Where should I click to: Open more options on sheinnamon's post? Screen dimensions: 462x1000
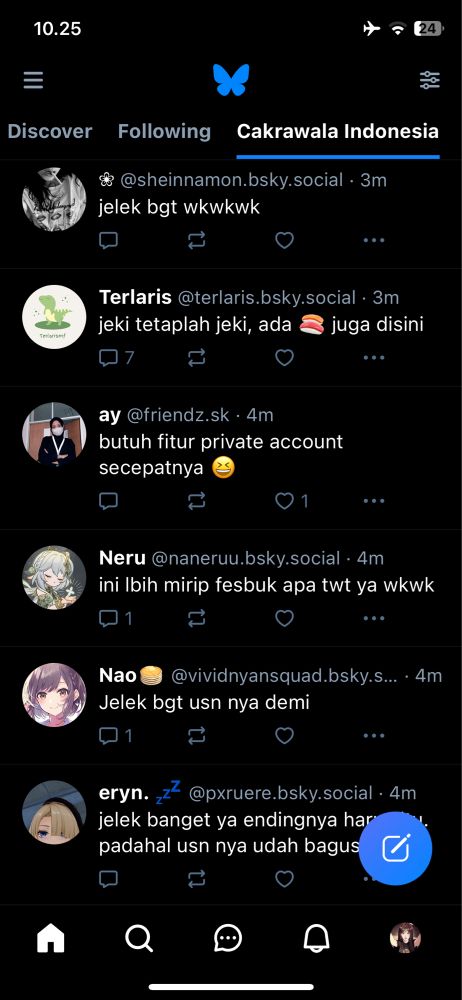pos(374,240)
